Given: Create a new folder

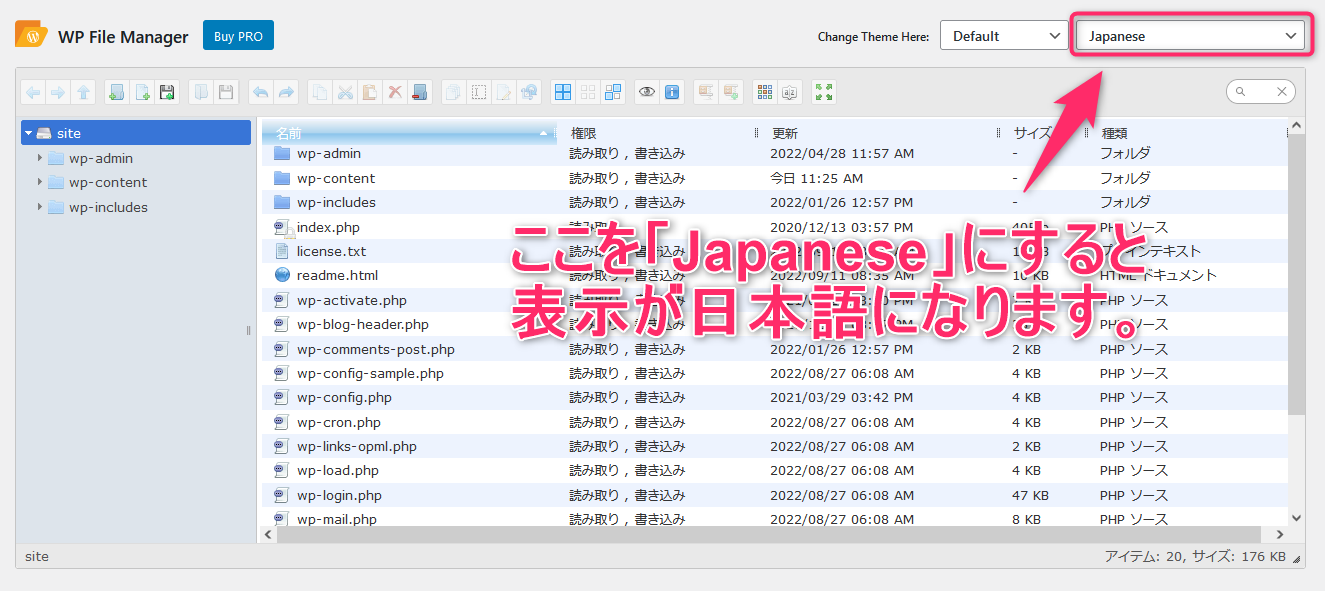Looking at the screenshot, I should tap(117, 92).
